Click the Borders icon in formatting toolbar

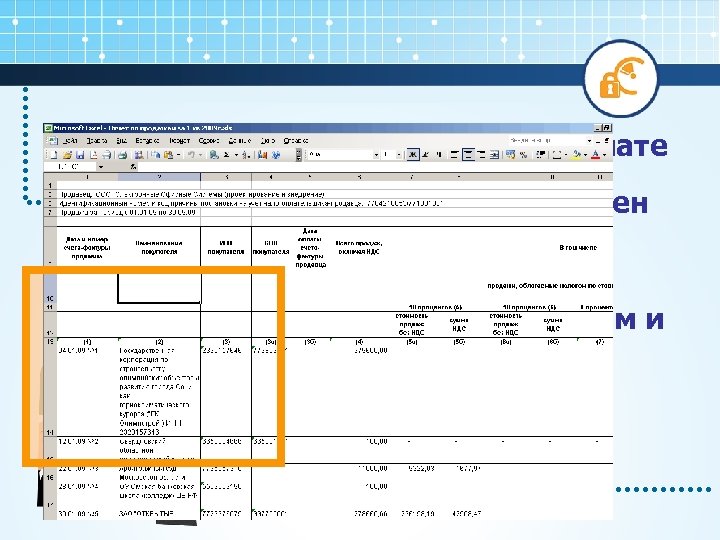pyautogui.click(x=557, y=154)
